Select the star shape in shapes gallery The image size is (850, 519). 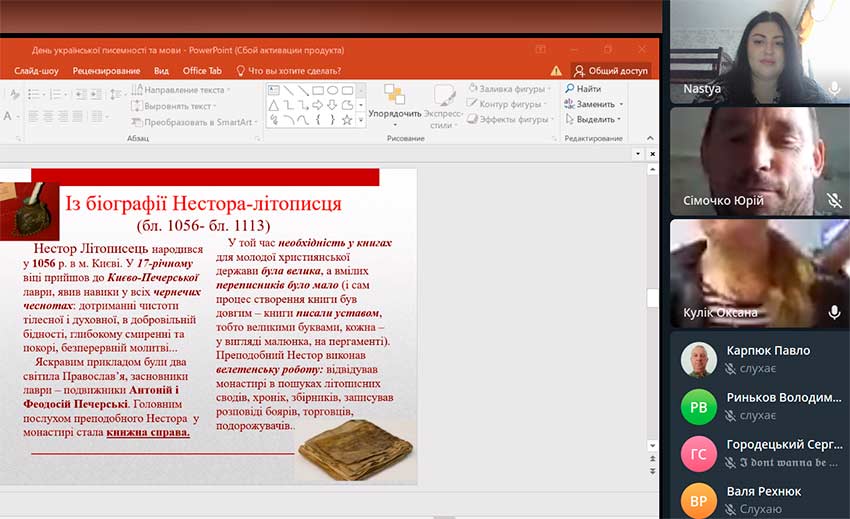[347, 120]
